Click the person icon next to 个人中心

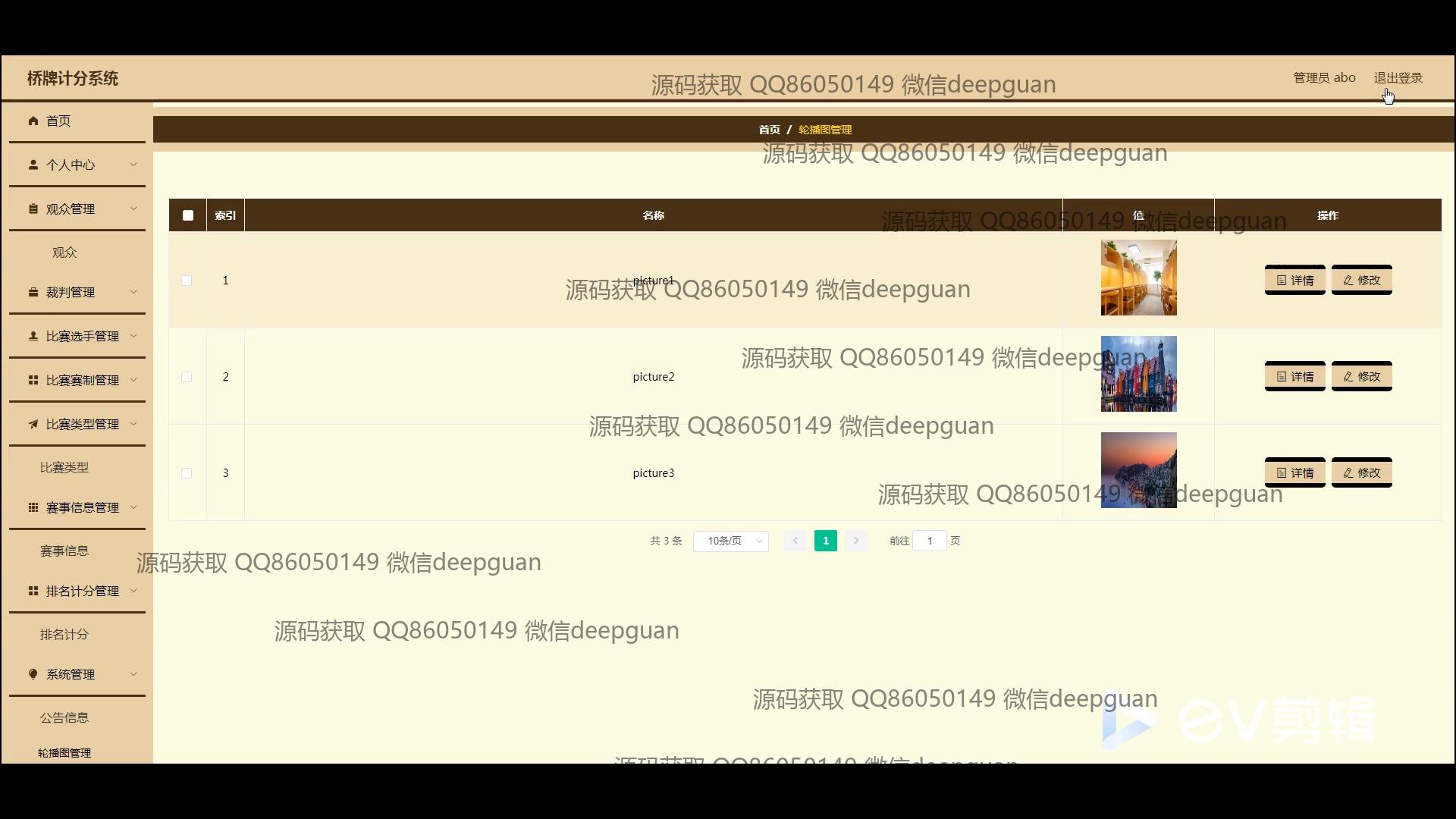pos(33,165)
